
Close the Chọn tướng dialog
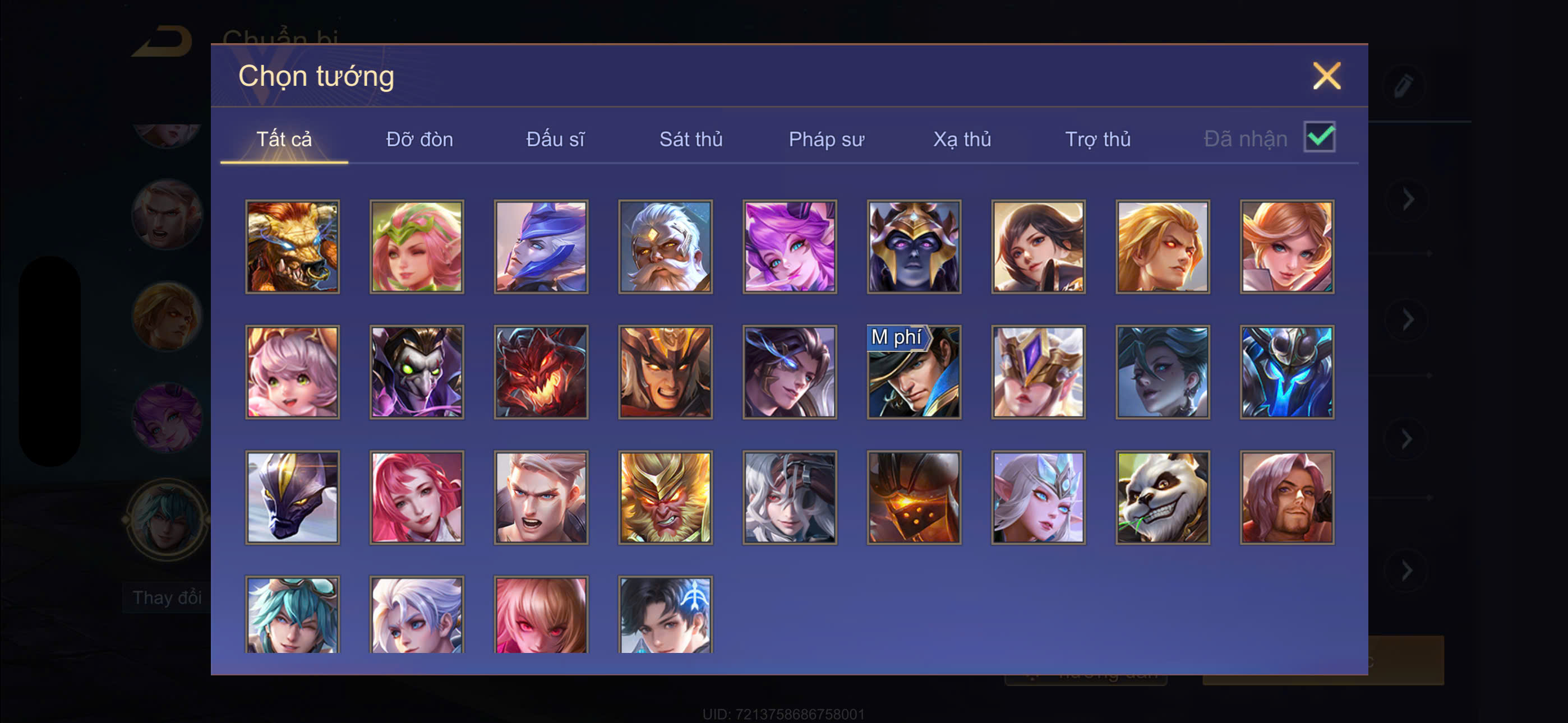1326,76
